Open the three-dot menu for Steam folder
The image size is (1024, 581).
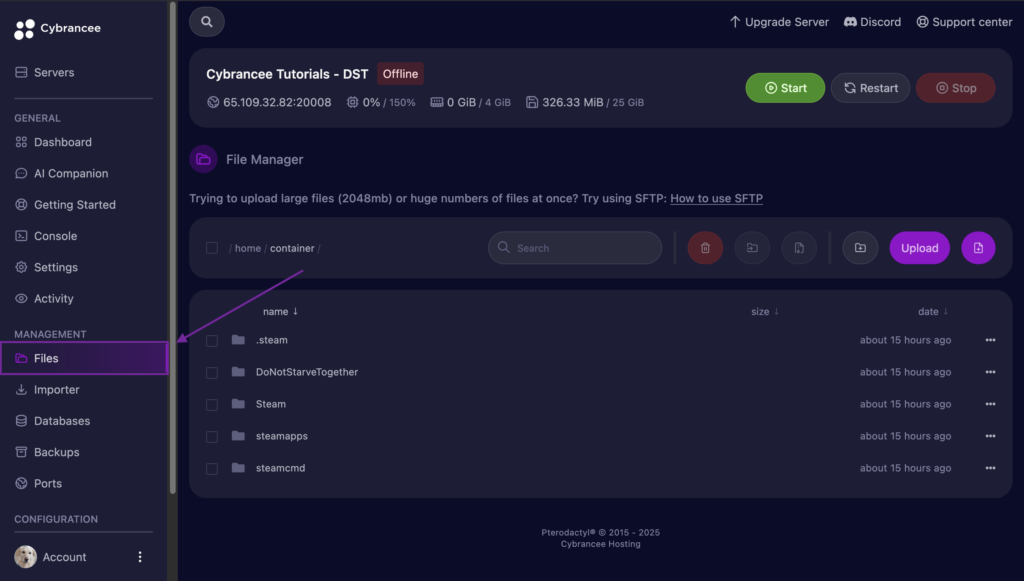tap(990, 404)
